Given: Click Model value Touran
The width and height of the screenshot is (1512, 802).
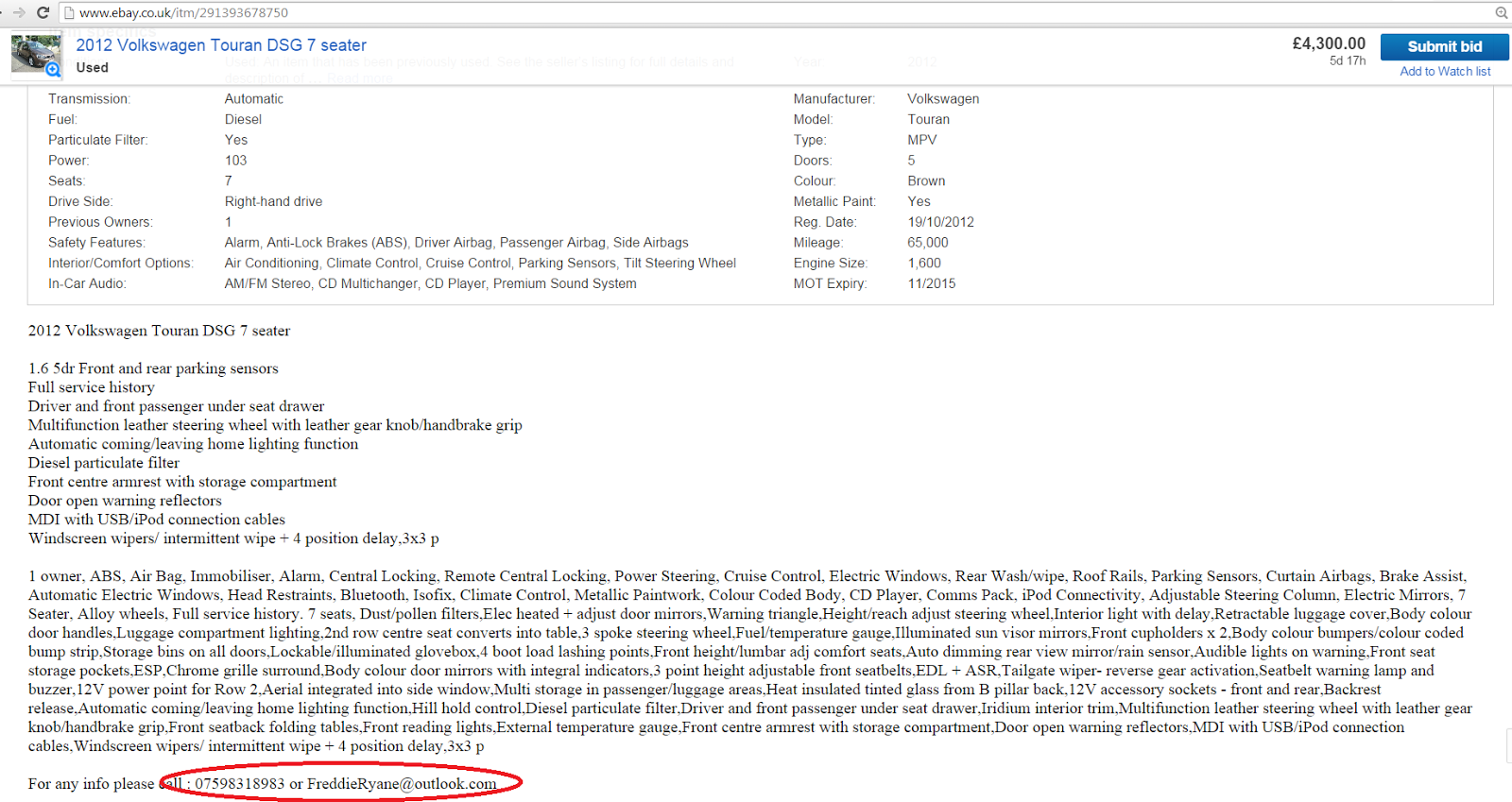Looking at the screenshot, I should pyautogui.click(x=928, y=119).
